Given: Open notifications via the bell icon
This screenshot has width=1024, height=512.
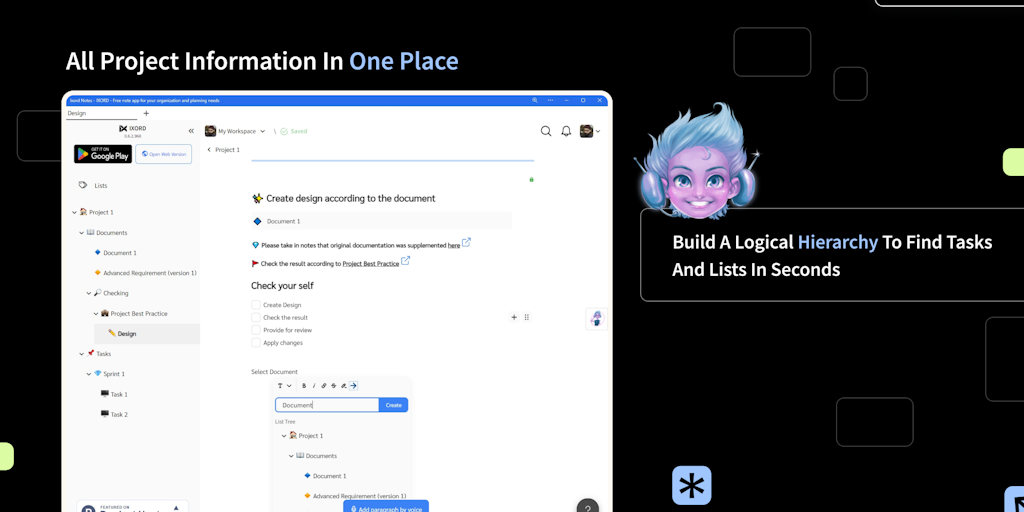Looking at the screenshot, I should (x=566, y=131).
